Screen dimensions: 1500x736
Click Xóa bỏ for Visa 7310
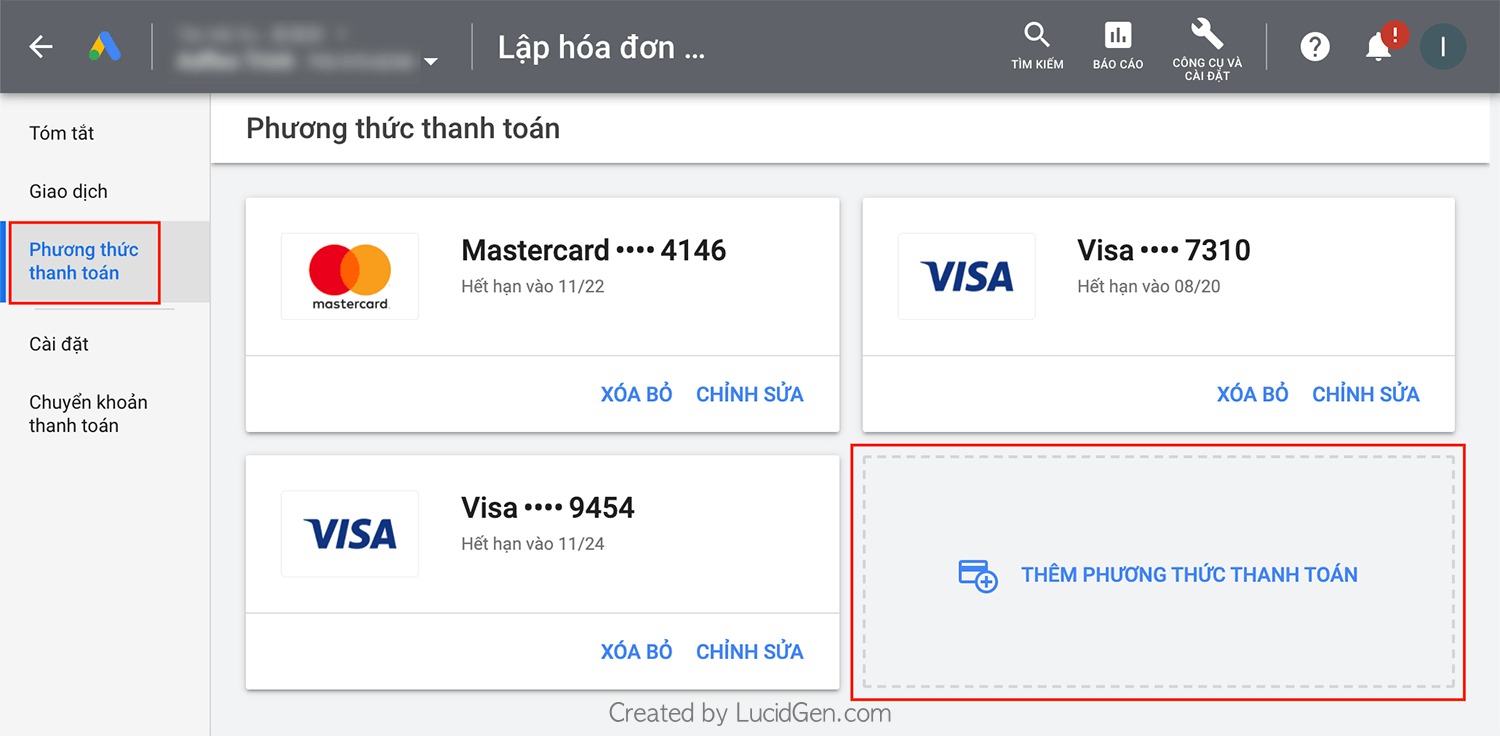point(1252,394)
